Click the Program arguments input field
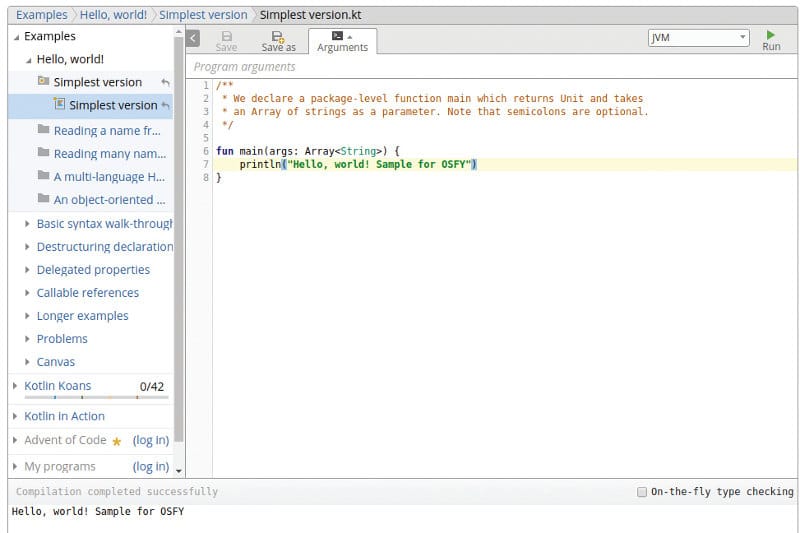 point(490,67)
